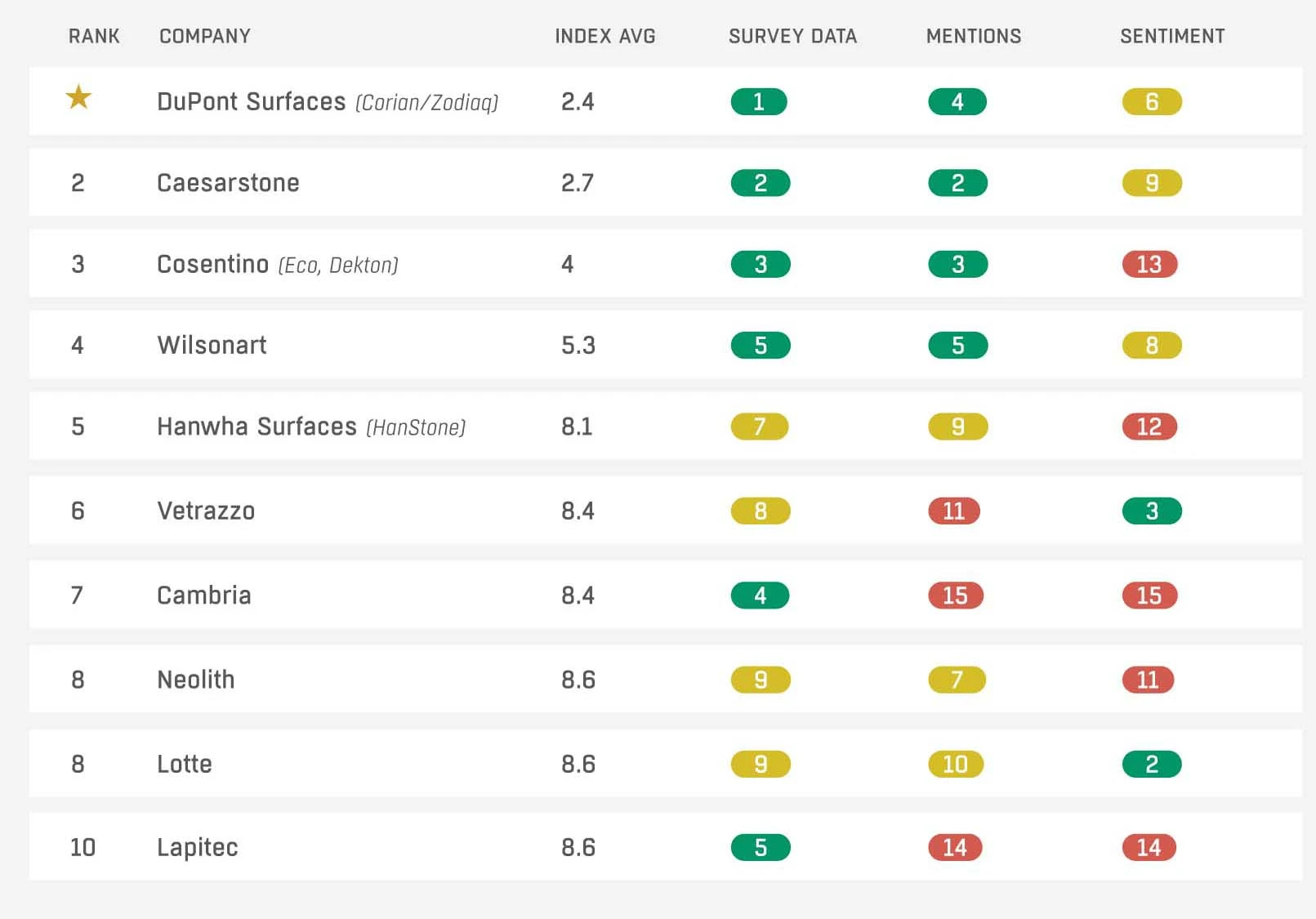Click Wilsonart's sentiment badge 8
1316x919 pixels.
(x=1152, y=345)
